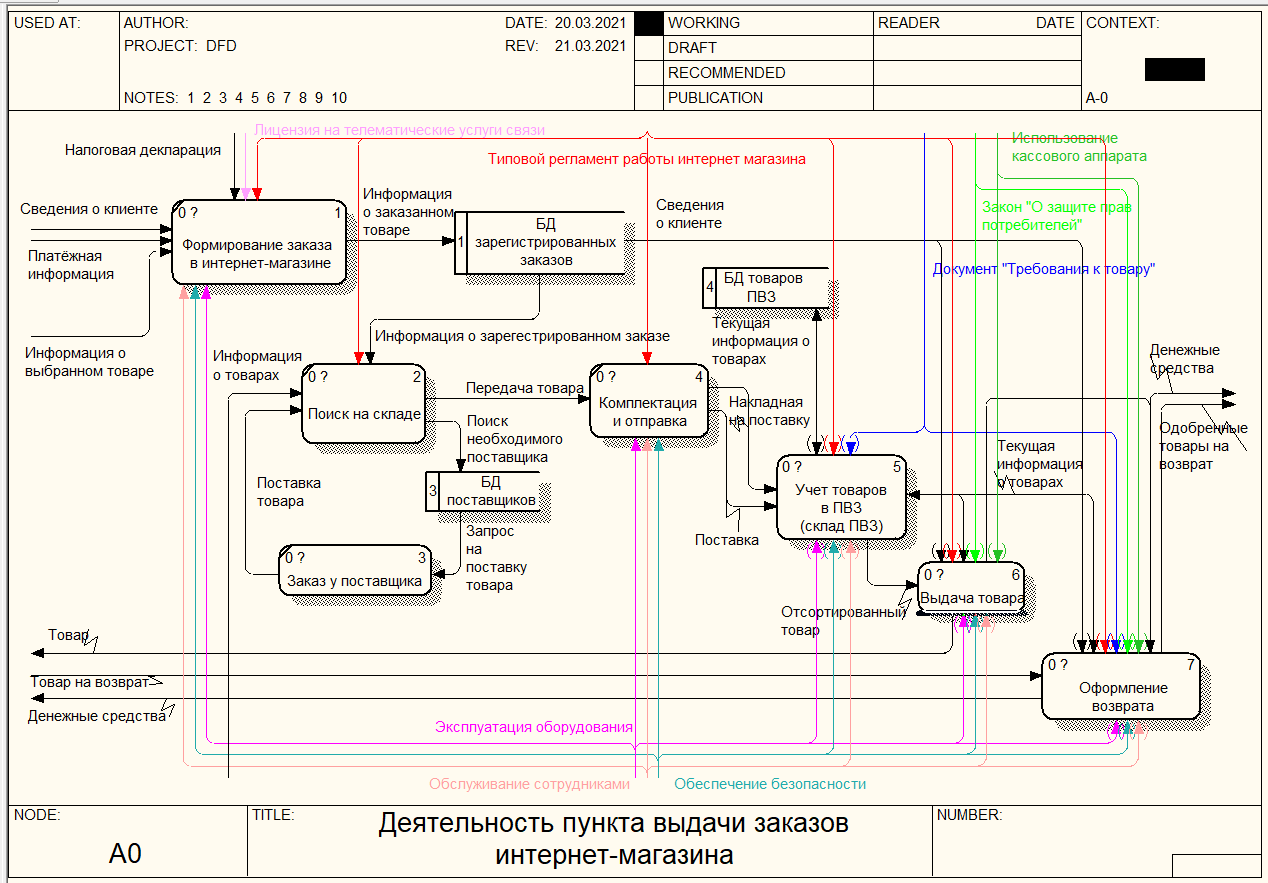Click the A0 node identifier

[x=126, y=853]
